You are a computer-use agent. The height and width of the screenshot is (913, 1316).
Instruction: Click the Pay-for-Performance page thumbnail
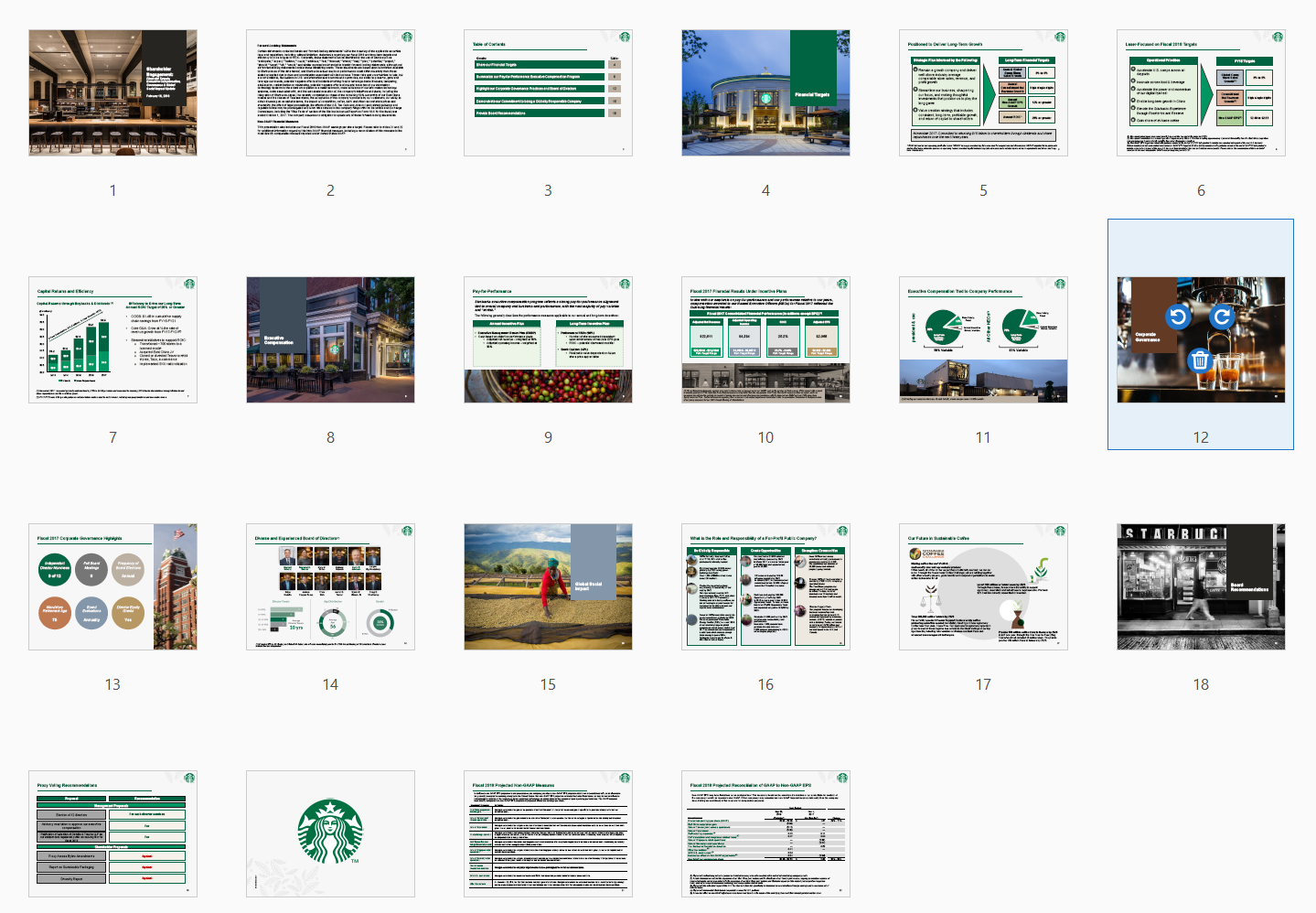point(548,339)
